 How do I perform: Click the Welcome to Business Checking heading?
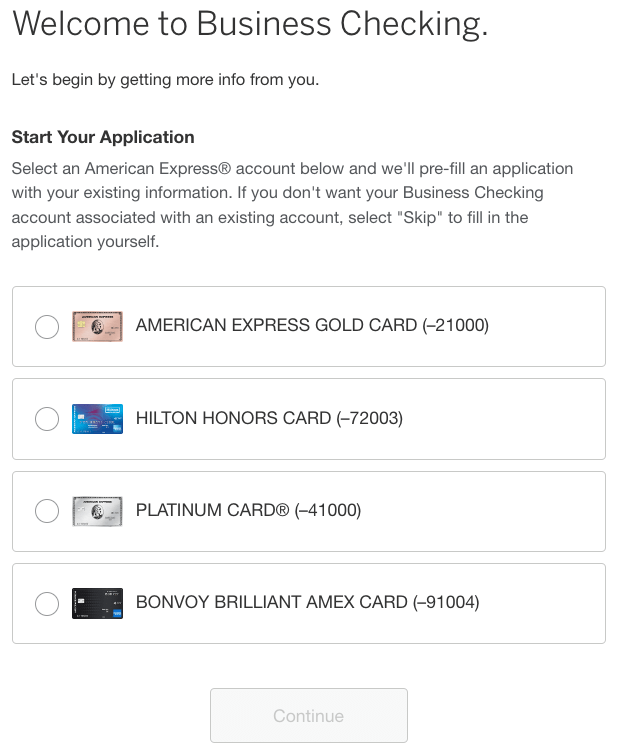coord(250,24)
